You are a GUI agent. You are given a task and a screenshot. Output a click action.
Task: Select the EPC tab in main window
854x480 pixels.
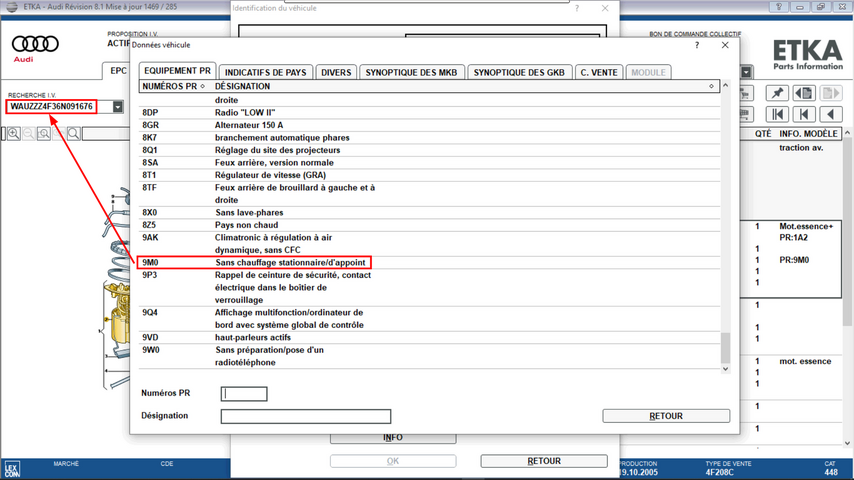pyautogui.click(x=118, y=71)
